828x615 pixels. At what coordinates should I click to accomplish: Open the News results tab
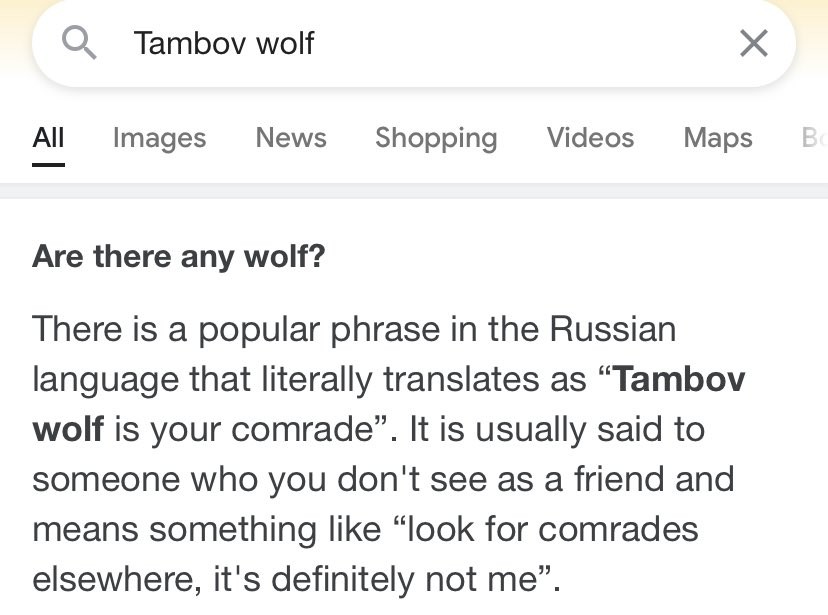(x=291, y=138)
